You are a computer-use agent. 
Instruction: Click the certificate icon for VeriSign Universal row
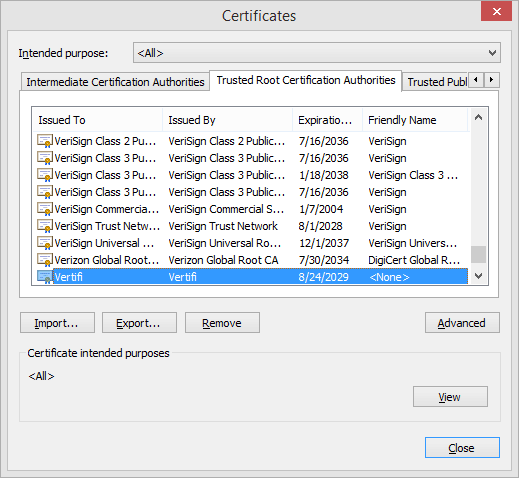tap(45, 243)
